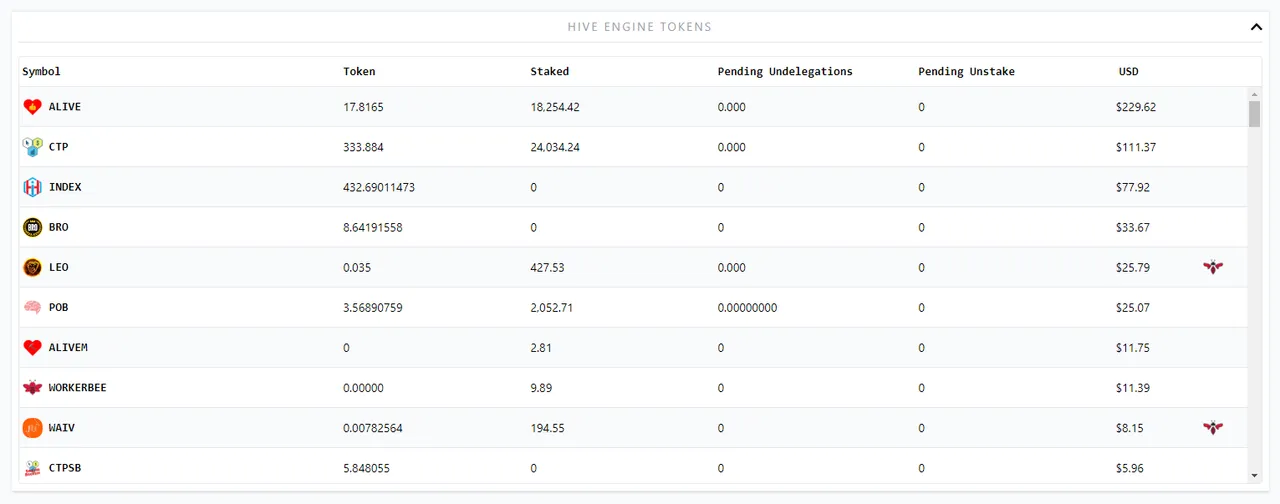This screenshot has height=504, width=1280.
Task: Click the orange WAIV token icon
Action: point(32,427)
